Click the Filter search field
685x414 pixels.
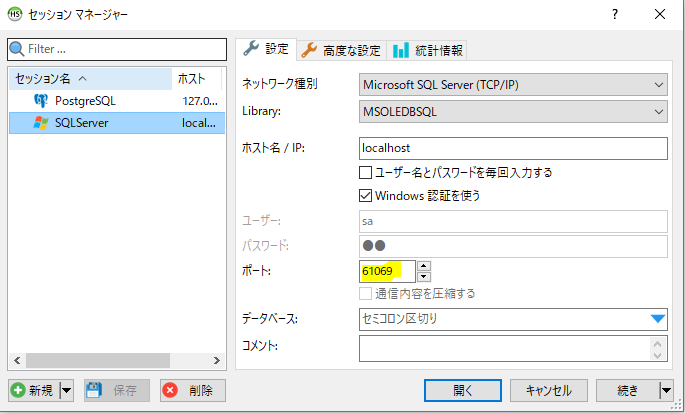(x=117, y=49)
